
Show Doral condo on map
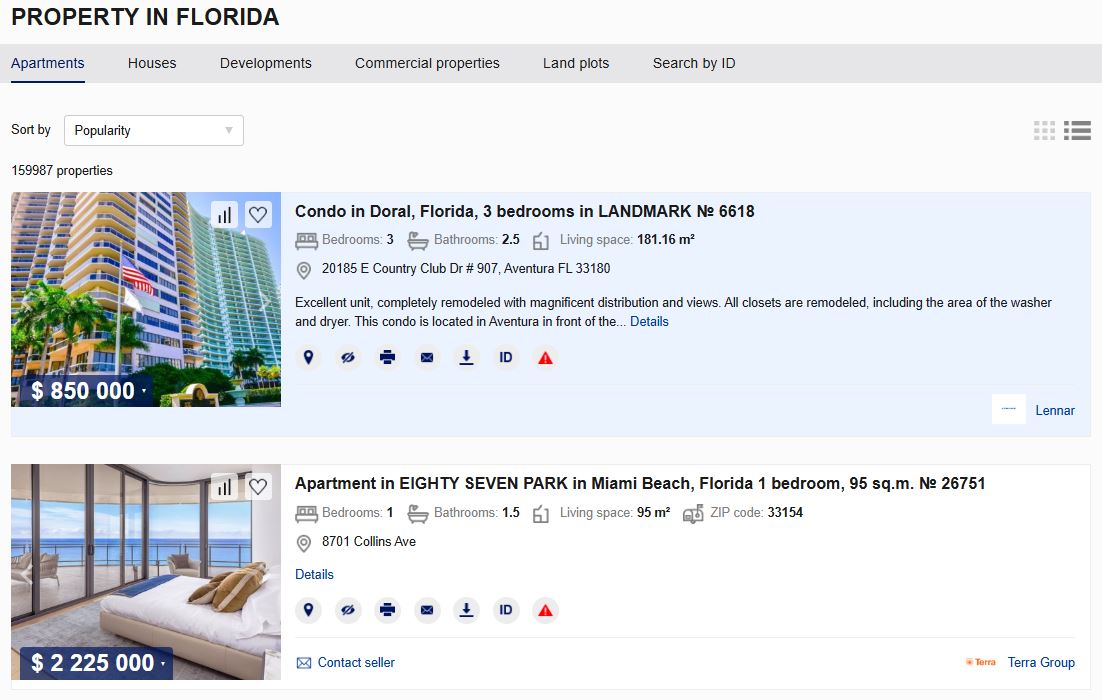click(308, 358)
